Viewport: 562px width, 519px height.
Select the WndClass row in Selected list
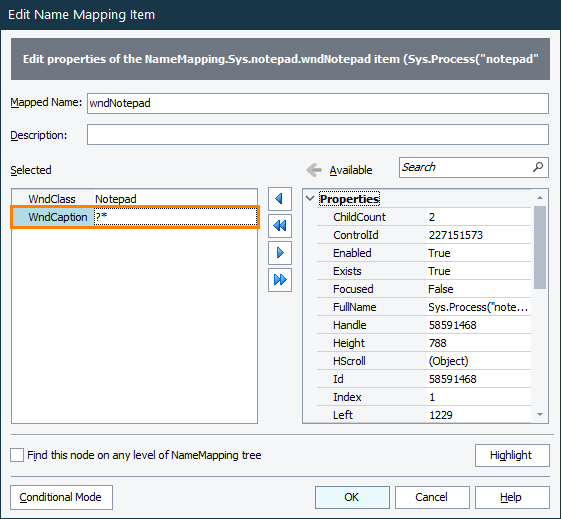(134, 199)
